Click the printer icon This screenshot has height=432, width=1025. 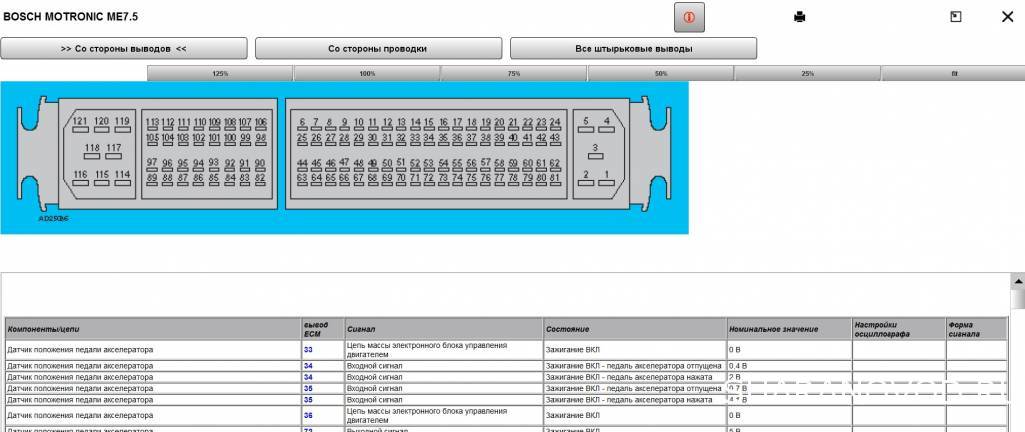coord(799,17)
